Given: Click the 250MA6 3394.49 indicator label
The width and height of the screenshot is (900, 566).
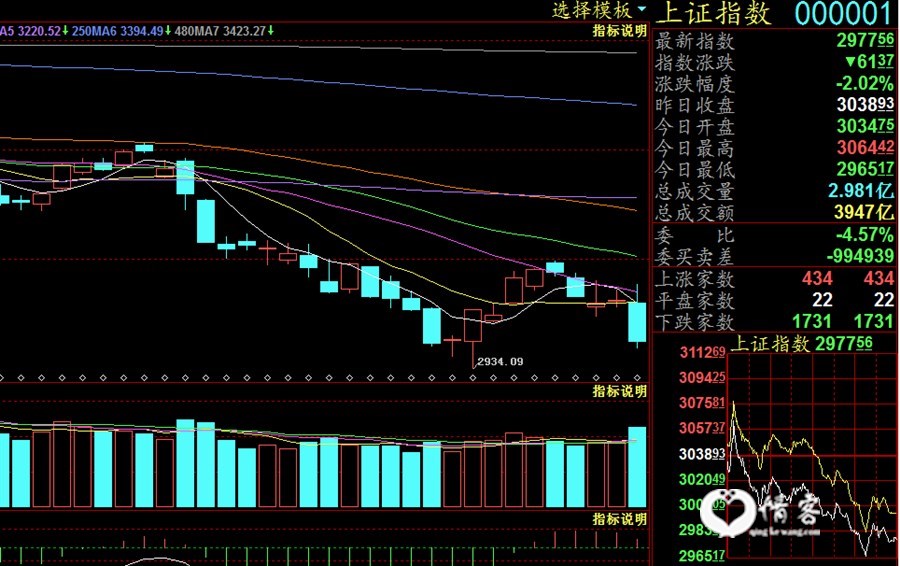Looking at the screenshot, I should pos(118,31).
